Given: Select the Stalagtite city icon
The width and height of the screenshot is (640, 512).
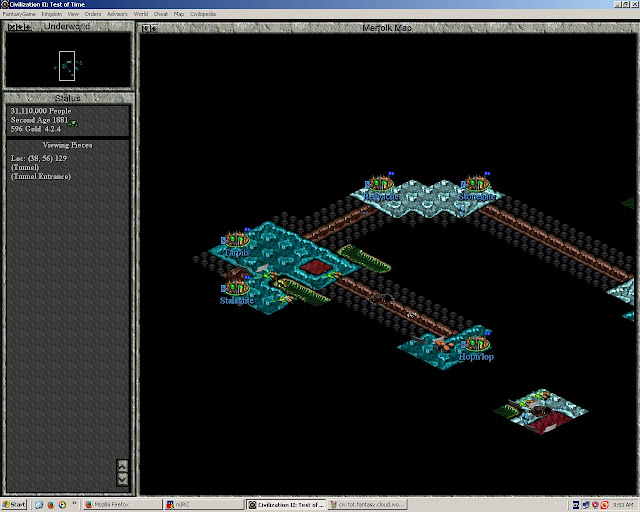Looking at the screenshot, I should (x=237, y=287).
